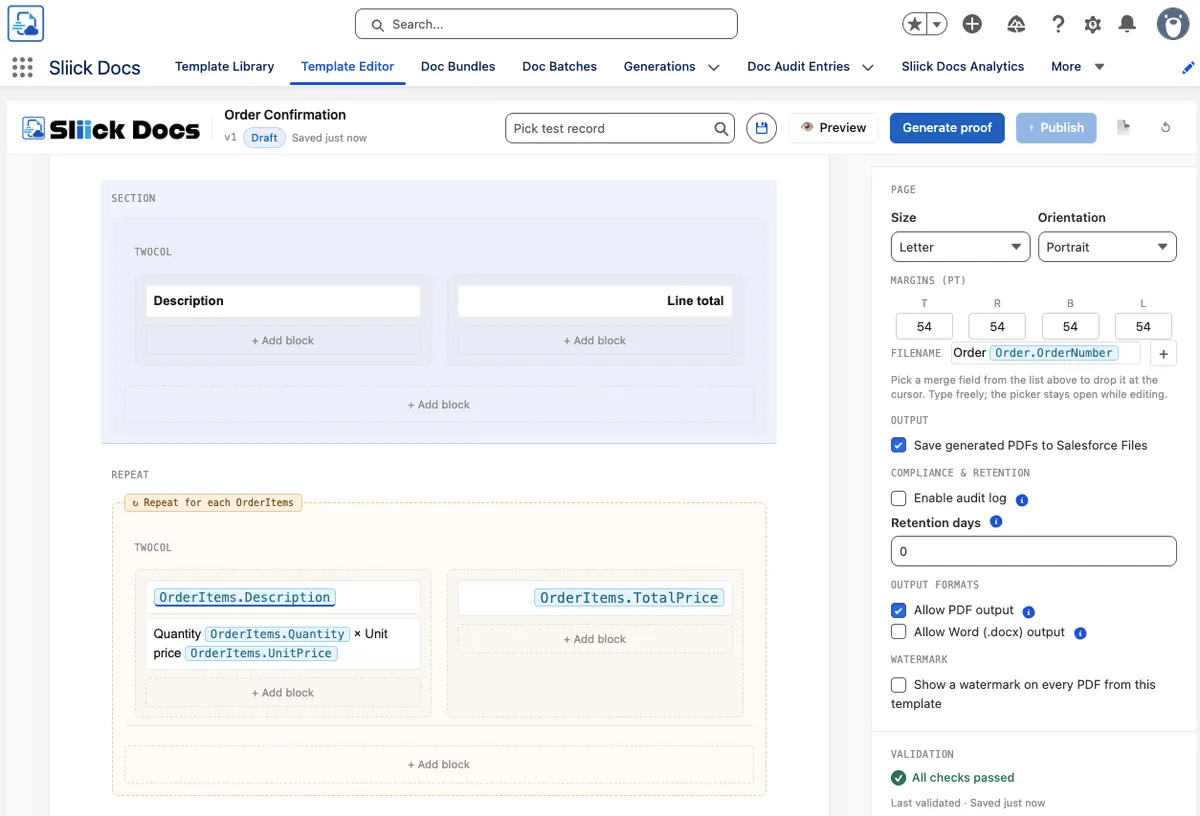Image resolution: width=1200 pixels, height=816 pixels.
Task: Click the Preview button
Action: pyautogui.click(x=833, y=128)
